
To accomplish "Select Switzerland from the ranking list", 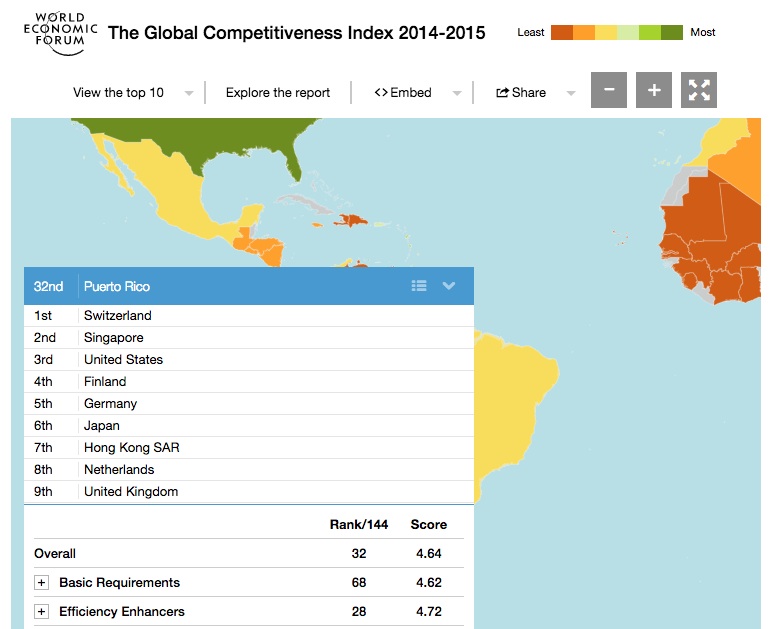I will pyautogui.click(x=249, y=315).
